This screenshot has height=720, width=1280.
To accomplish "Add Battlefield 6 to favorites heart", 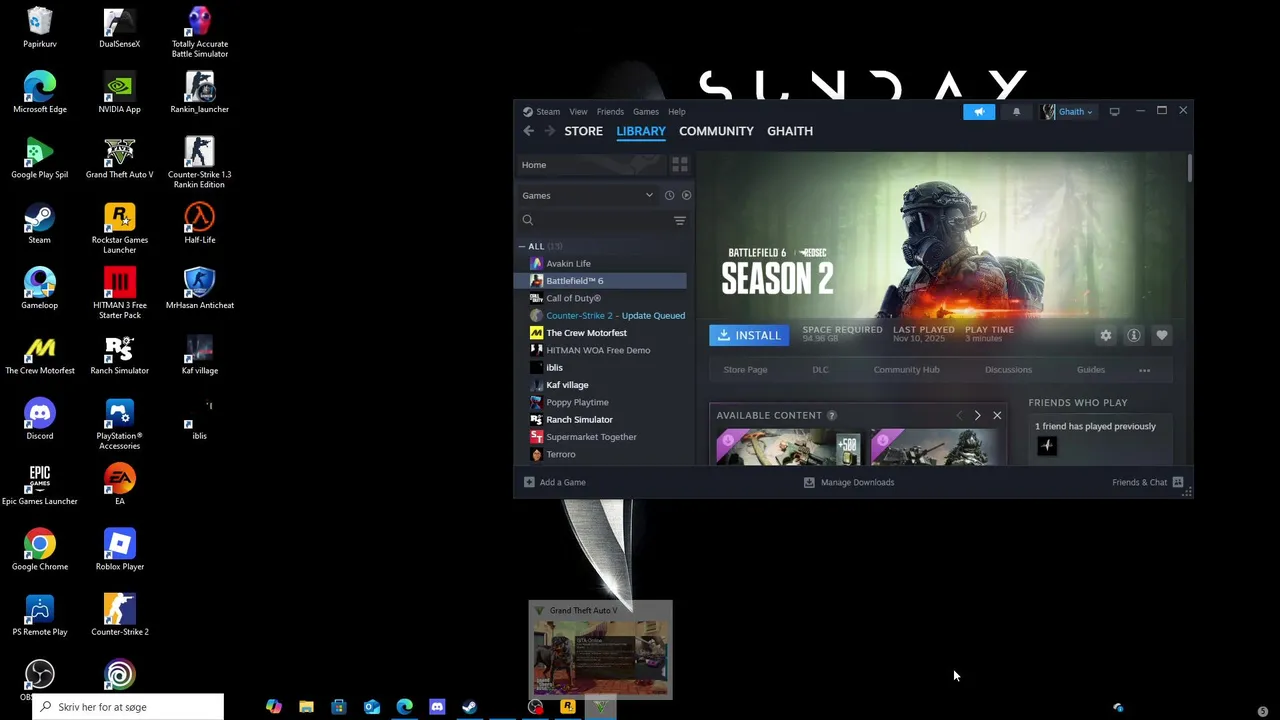I will pyautogui.click(x=1162, y=336).
